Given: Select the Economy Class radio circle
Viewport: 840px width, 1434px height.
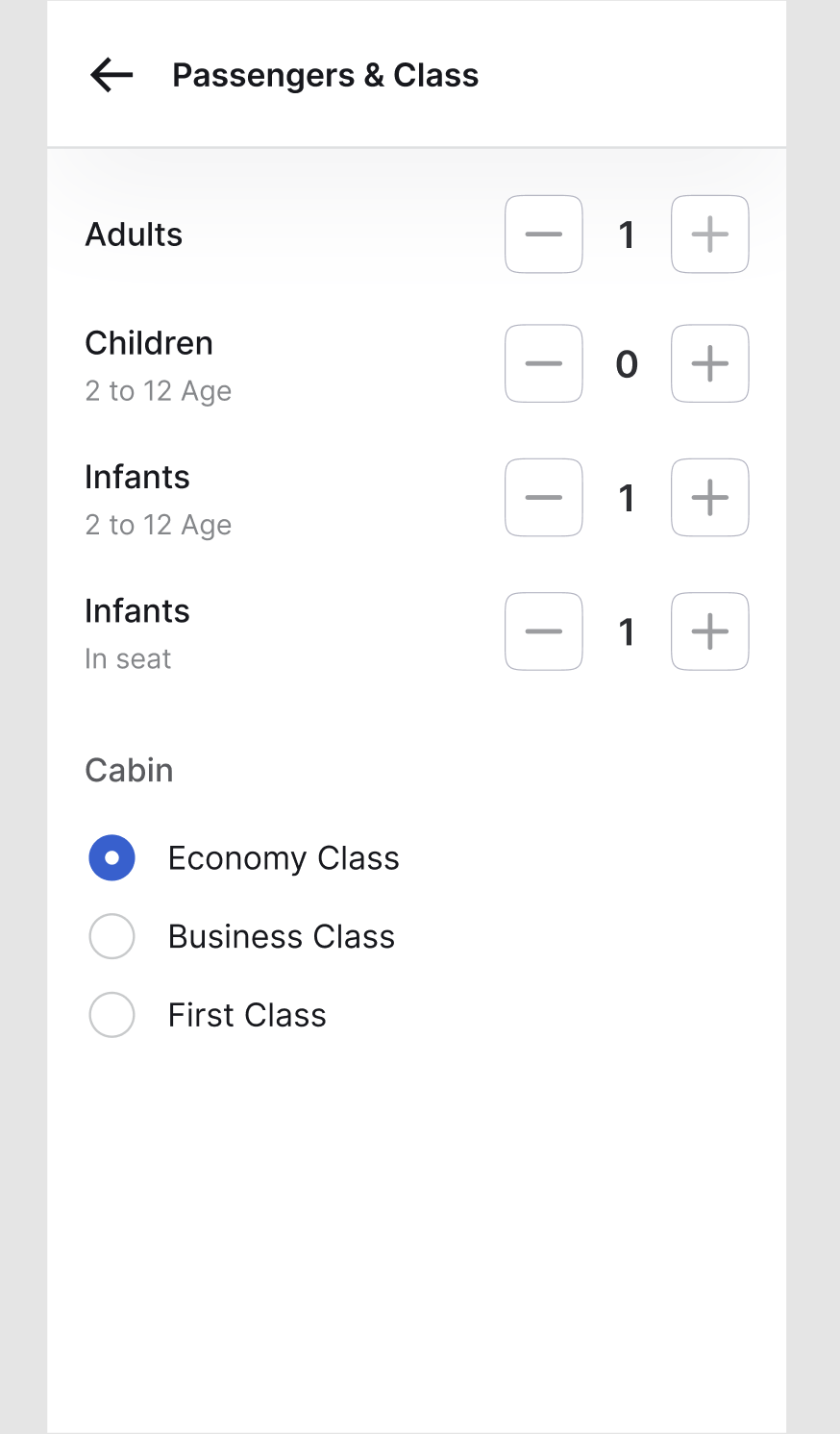Looking at the screenshot, I should (x=111, y=857).
